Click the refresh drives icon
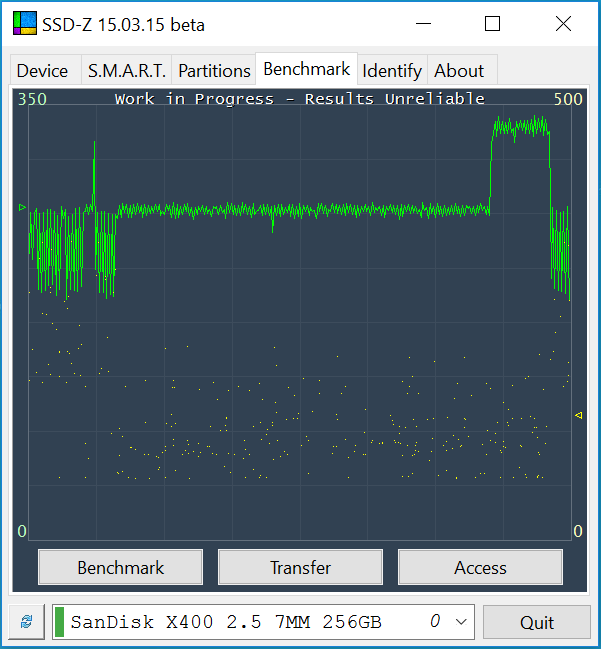Viewport: 601px width, 649px height. pyautogui.click(x=26, y=622)
